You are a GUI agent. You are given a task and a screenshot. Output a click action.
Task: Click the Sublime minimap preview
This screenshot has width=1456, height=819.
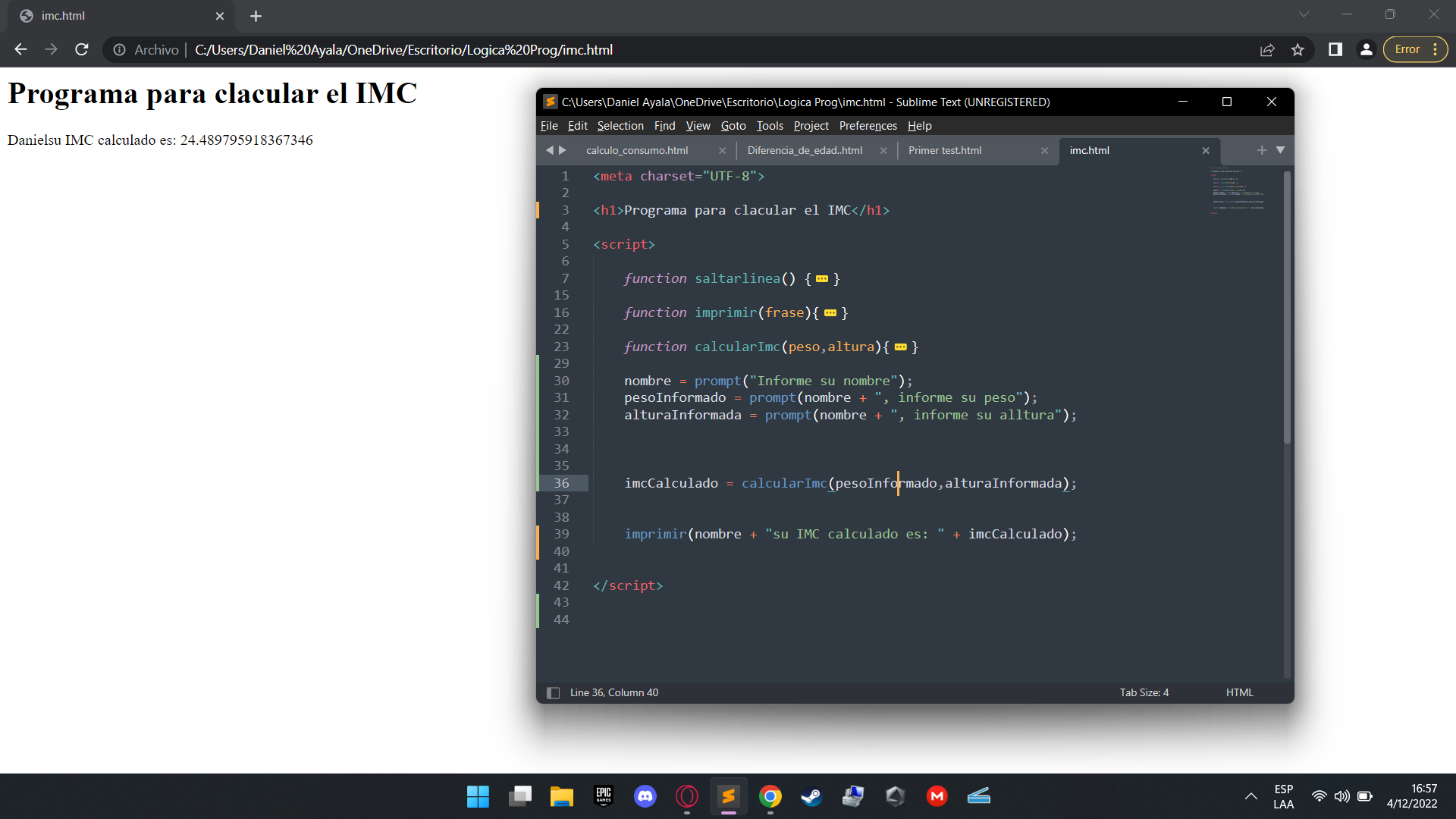pyautogui.click(x=1238, y=190)
